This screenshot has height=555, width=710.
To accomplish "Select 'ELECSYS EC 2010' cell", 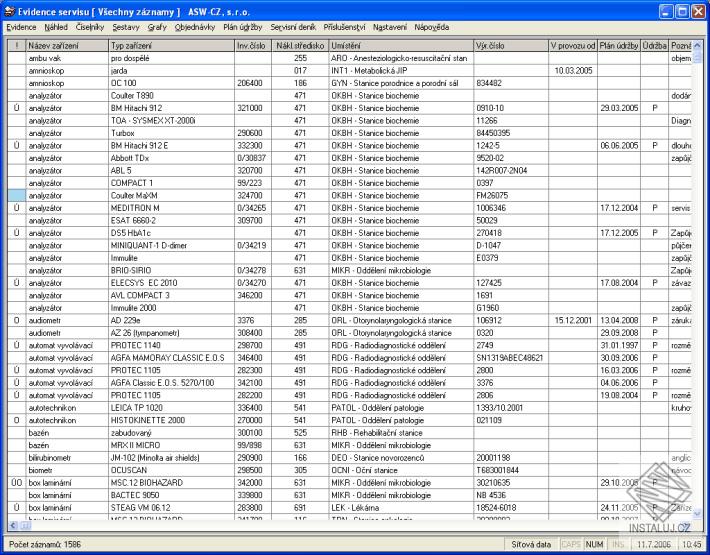I will coord(172,283).
